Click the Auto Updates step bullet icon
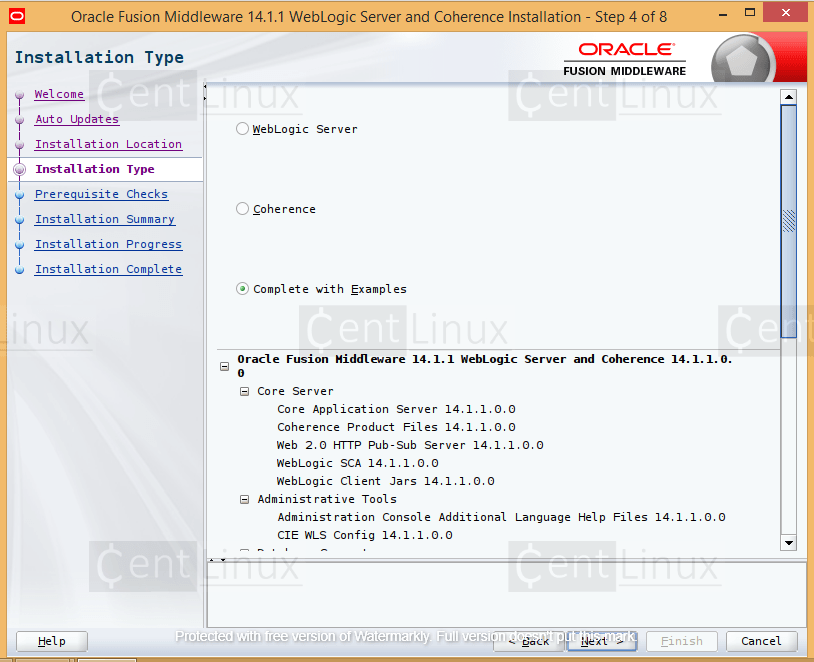814x662 pixels. (x=20, y=120)
